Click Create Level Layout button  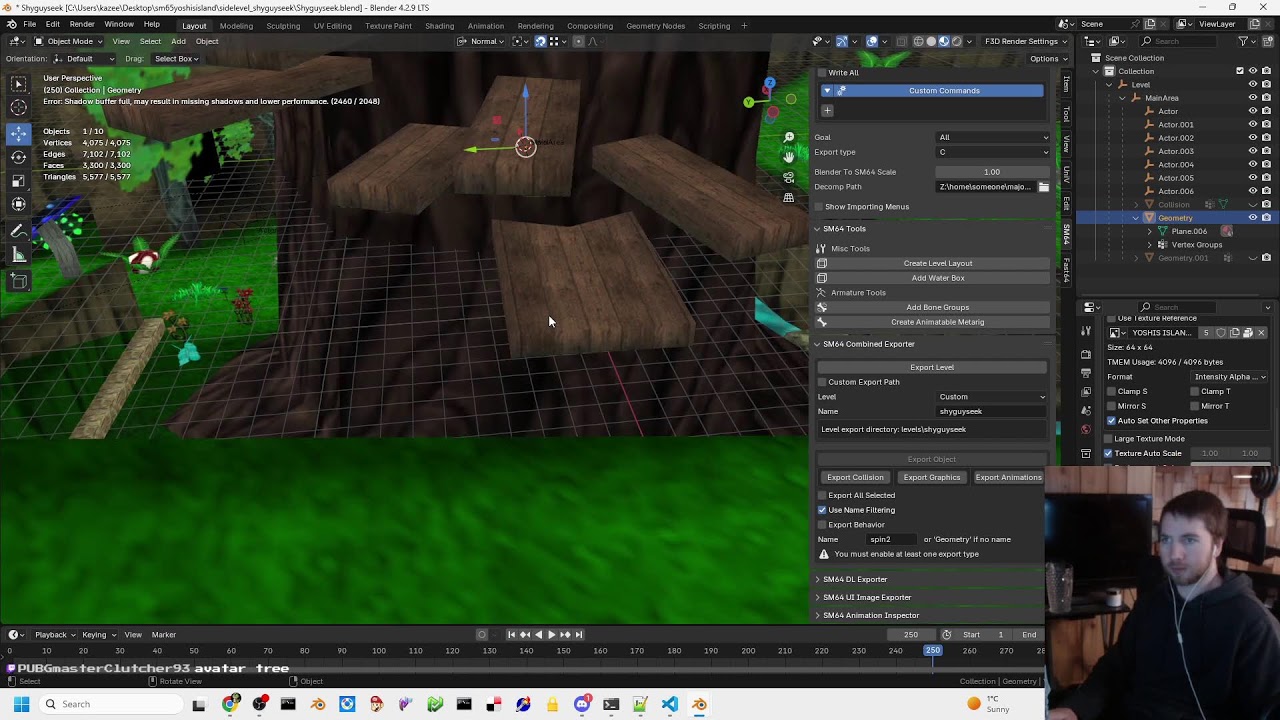click(938, 264)
